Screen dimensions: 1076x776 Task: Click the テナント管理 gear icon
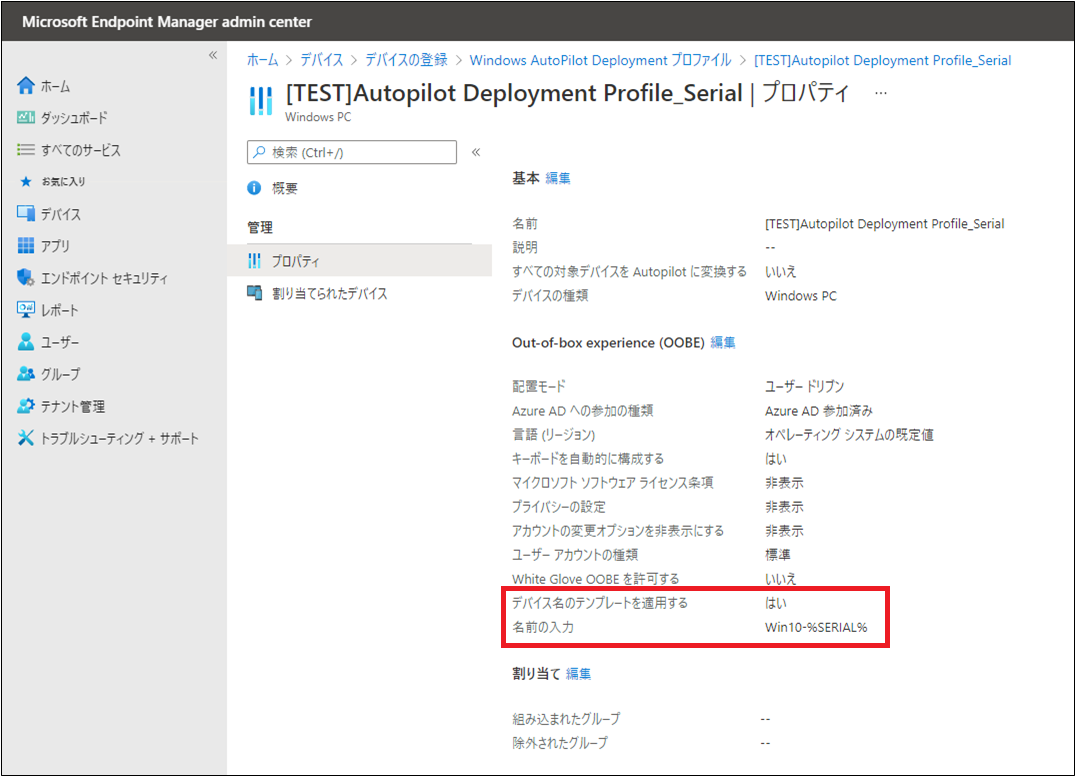coord(26,405)
